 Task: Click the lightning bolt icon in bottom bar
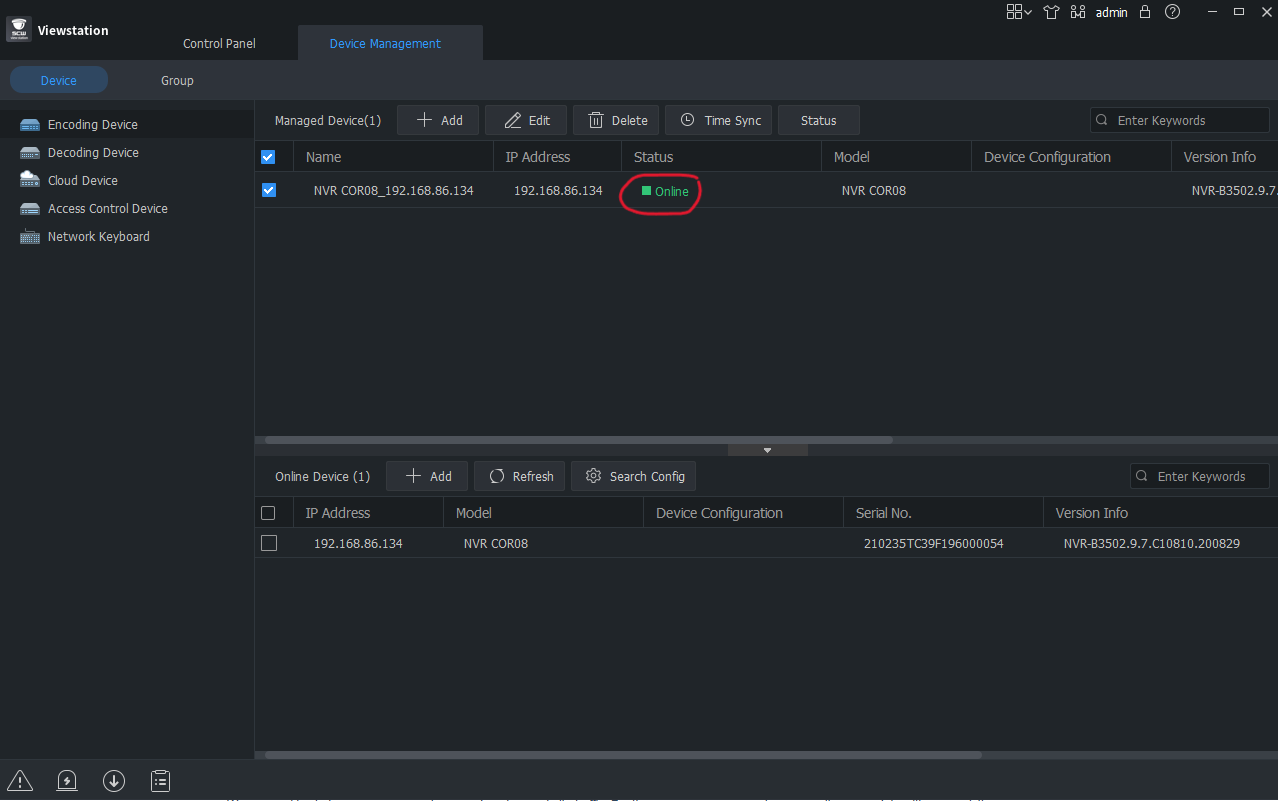67,781
